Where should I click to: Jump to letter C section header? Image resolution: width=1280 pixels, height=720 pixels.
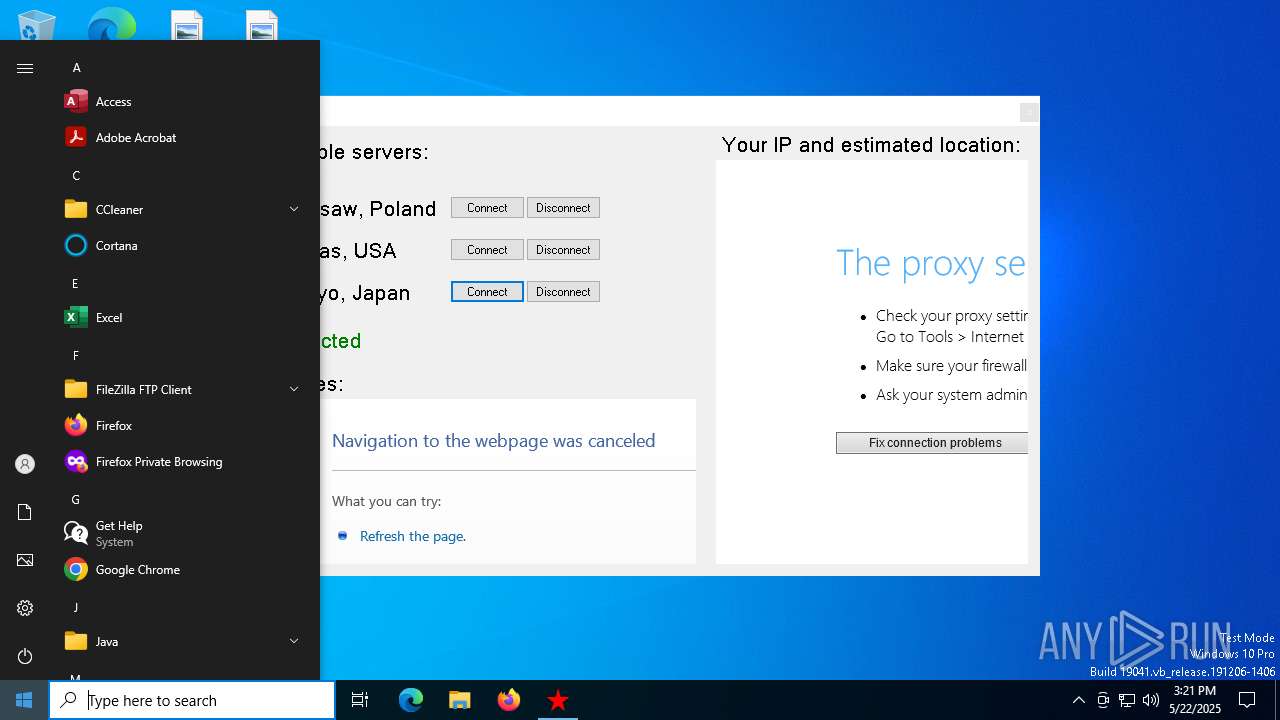pyautogui.click(x=77, y=176)
